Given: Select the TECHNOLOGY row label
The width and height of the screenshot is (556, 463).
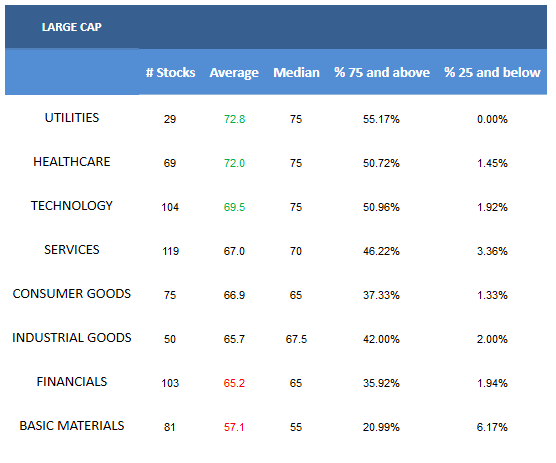Looking at the screenshot, I should (x=72, y=206).
